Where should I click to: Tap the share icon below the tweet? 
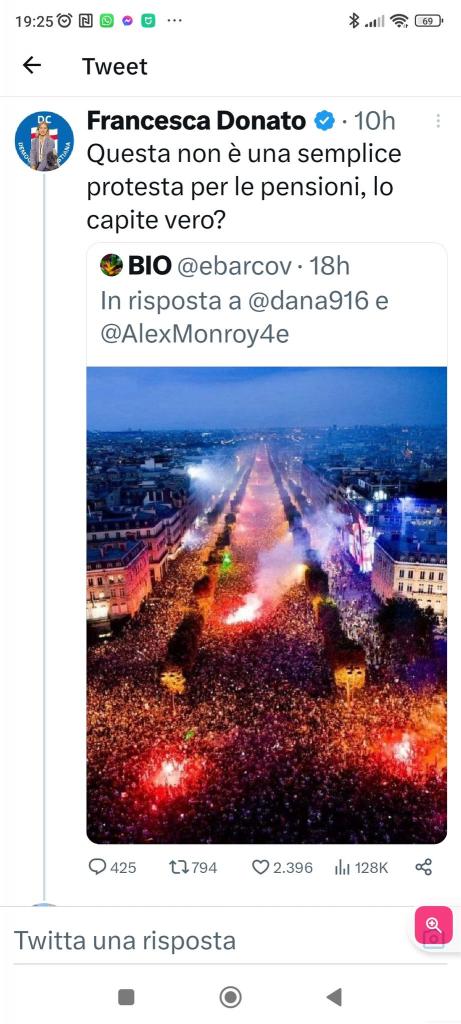point(424,867)
